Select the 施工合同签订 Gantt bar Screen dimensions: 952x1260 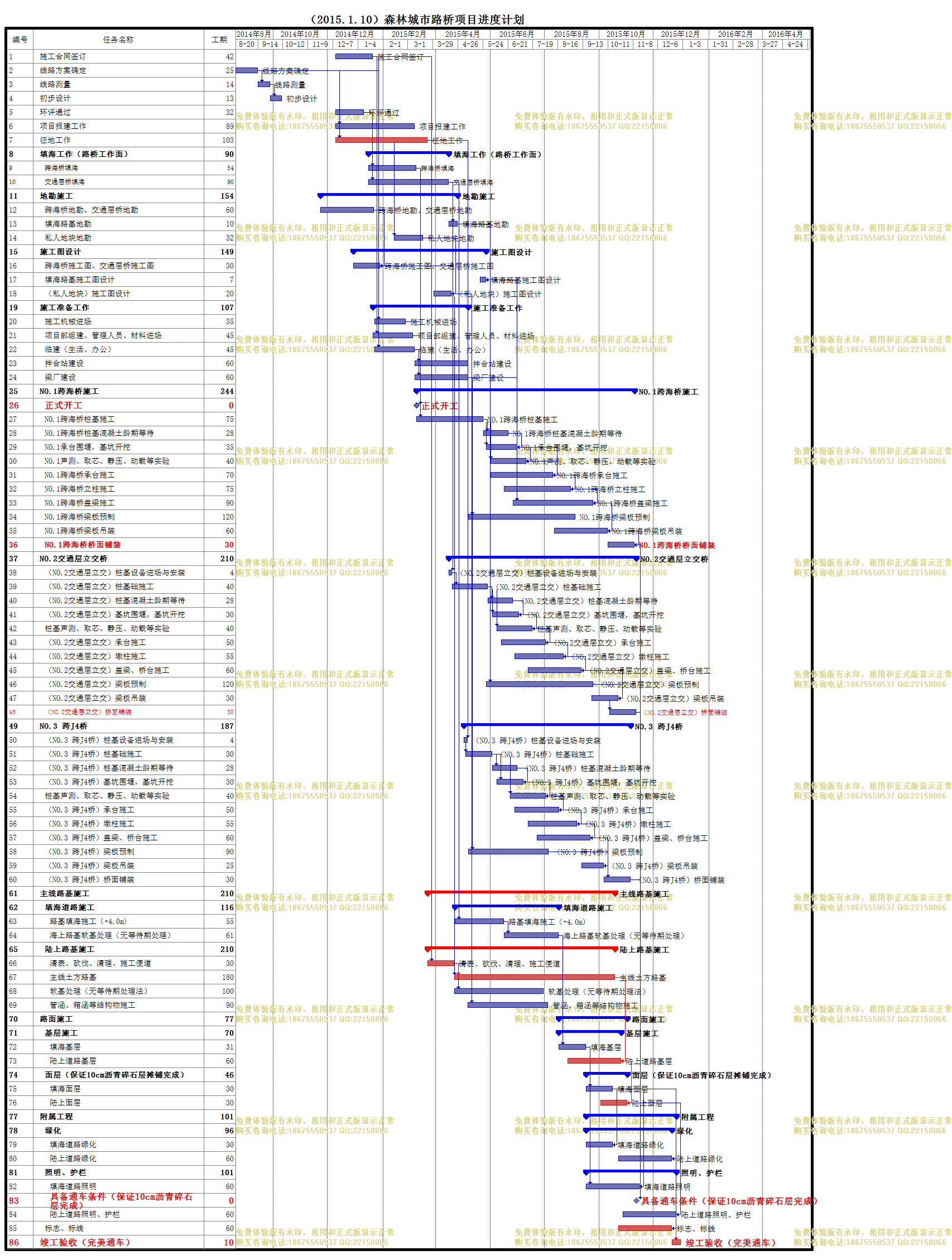coord(354,56)
